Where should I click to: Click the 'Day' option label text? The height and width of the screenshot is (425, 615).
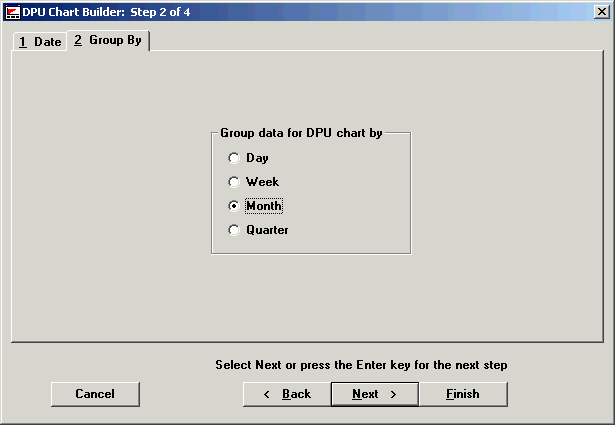click(257, 158)
